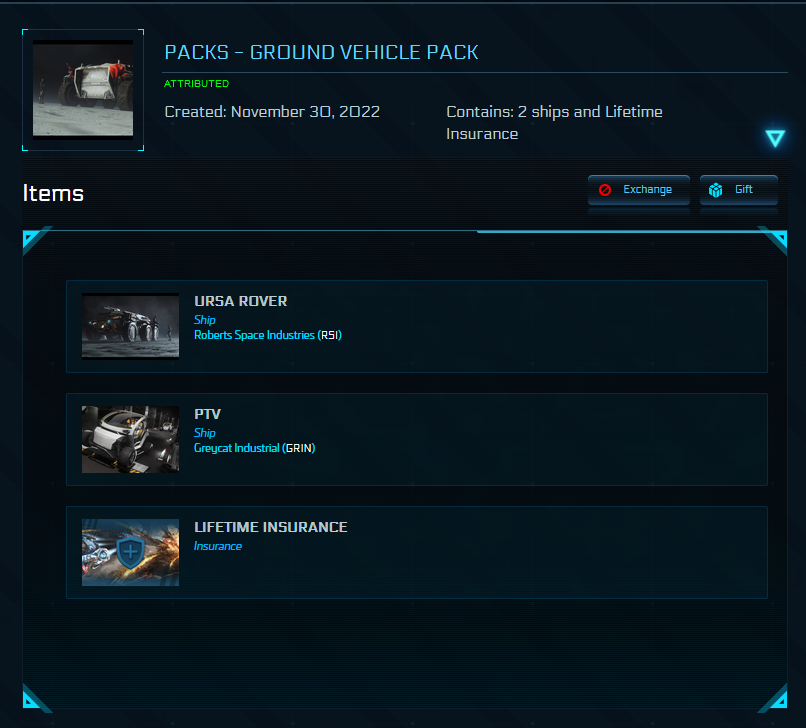Image resolution: width=806 pixels, height=728 pixels.
Task: Click the Created November 30, 2022 text
Action: (x=272, y=112)
